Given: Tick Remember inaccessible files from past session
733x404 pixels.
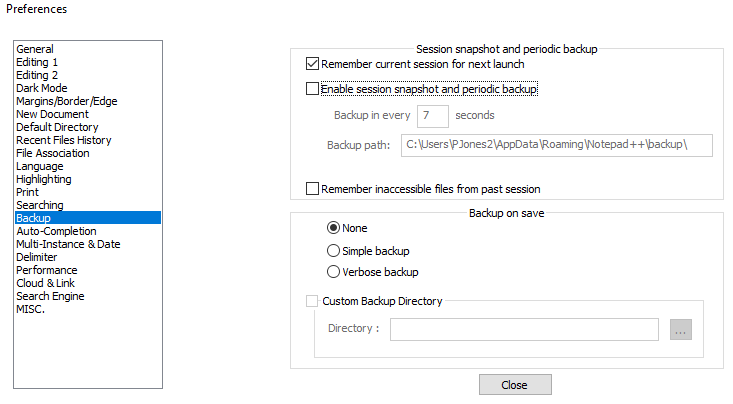Looking at the screenshot, I should [313, 188].
